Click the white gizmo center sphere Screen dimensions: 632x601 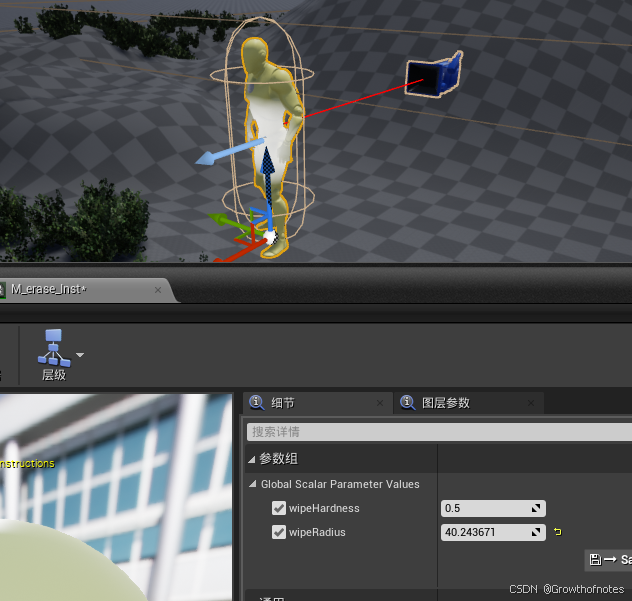[x=270, y=237]
